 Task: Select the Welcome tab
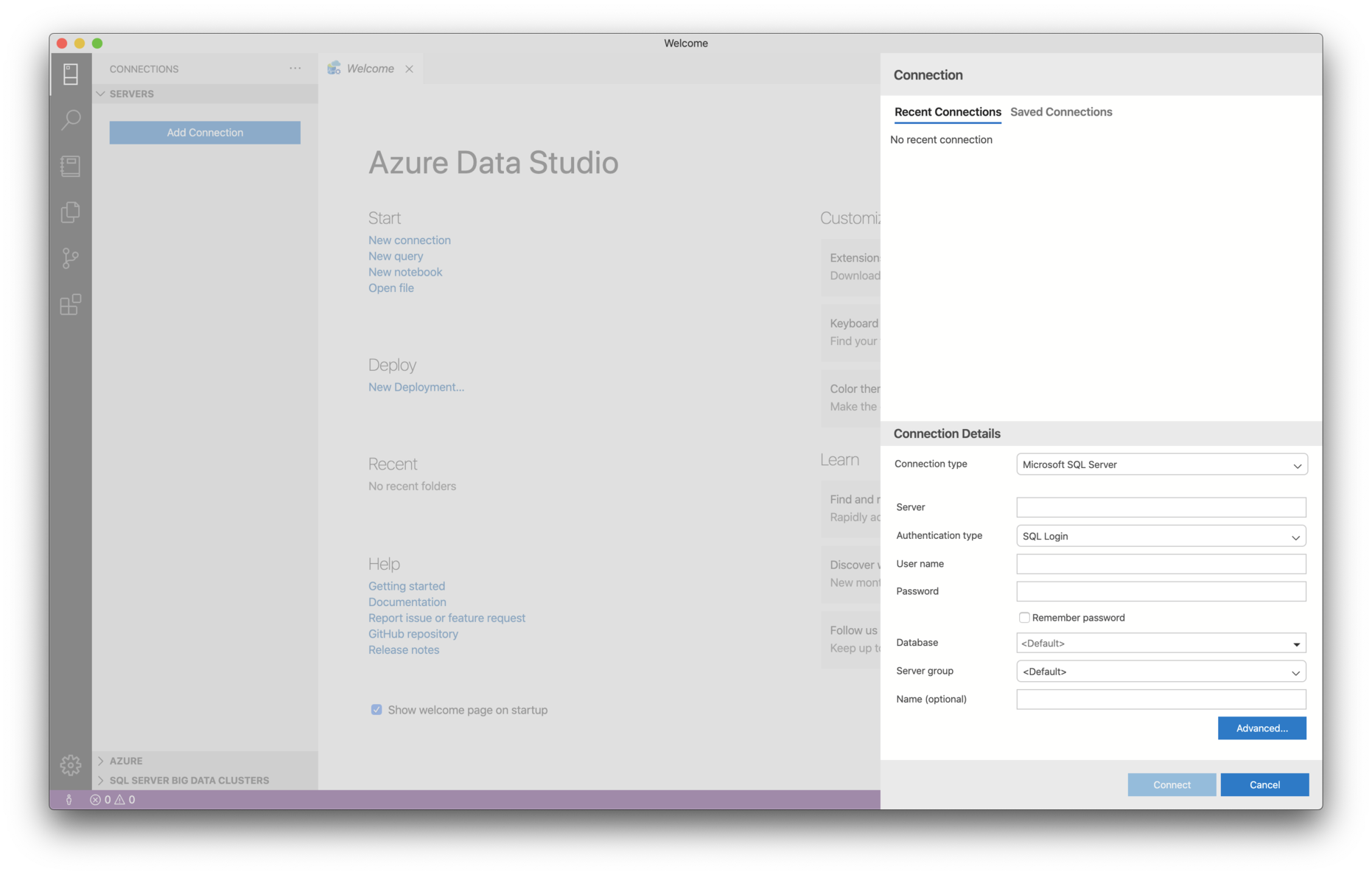(368, 68)
